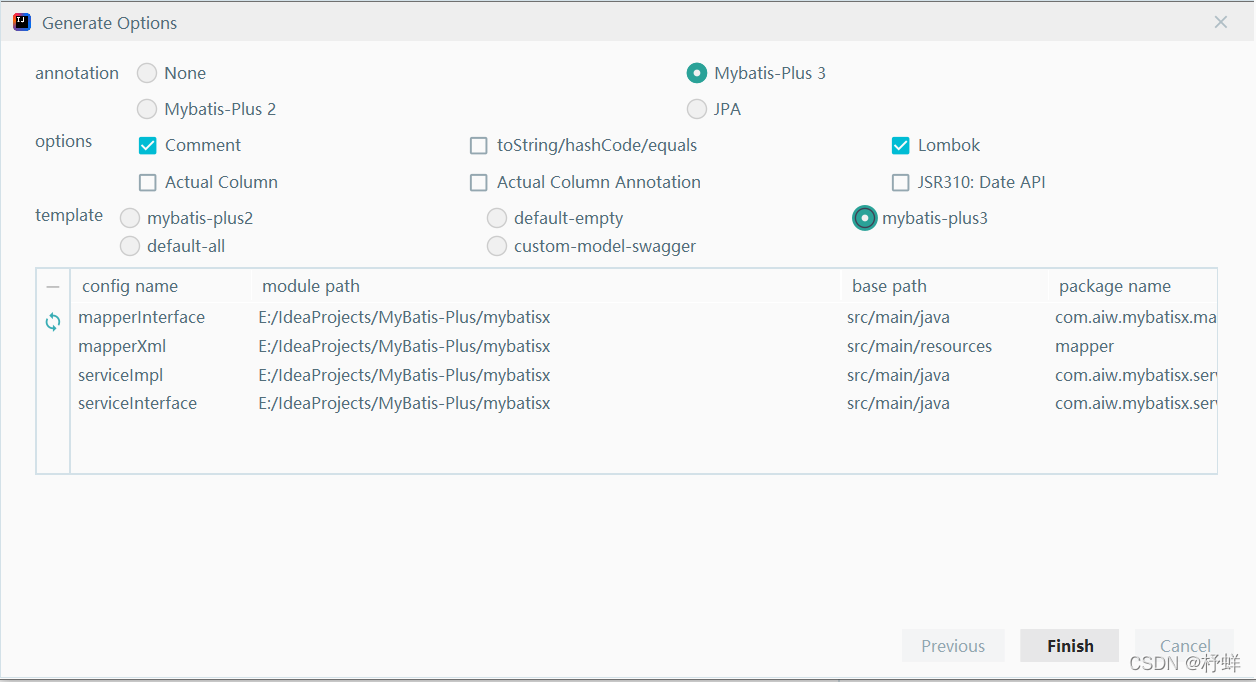The width and height of the screenshot is (1256, 682).
Task: Check Actual Column Annotation option
Action: 479,183
